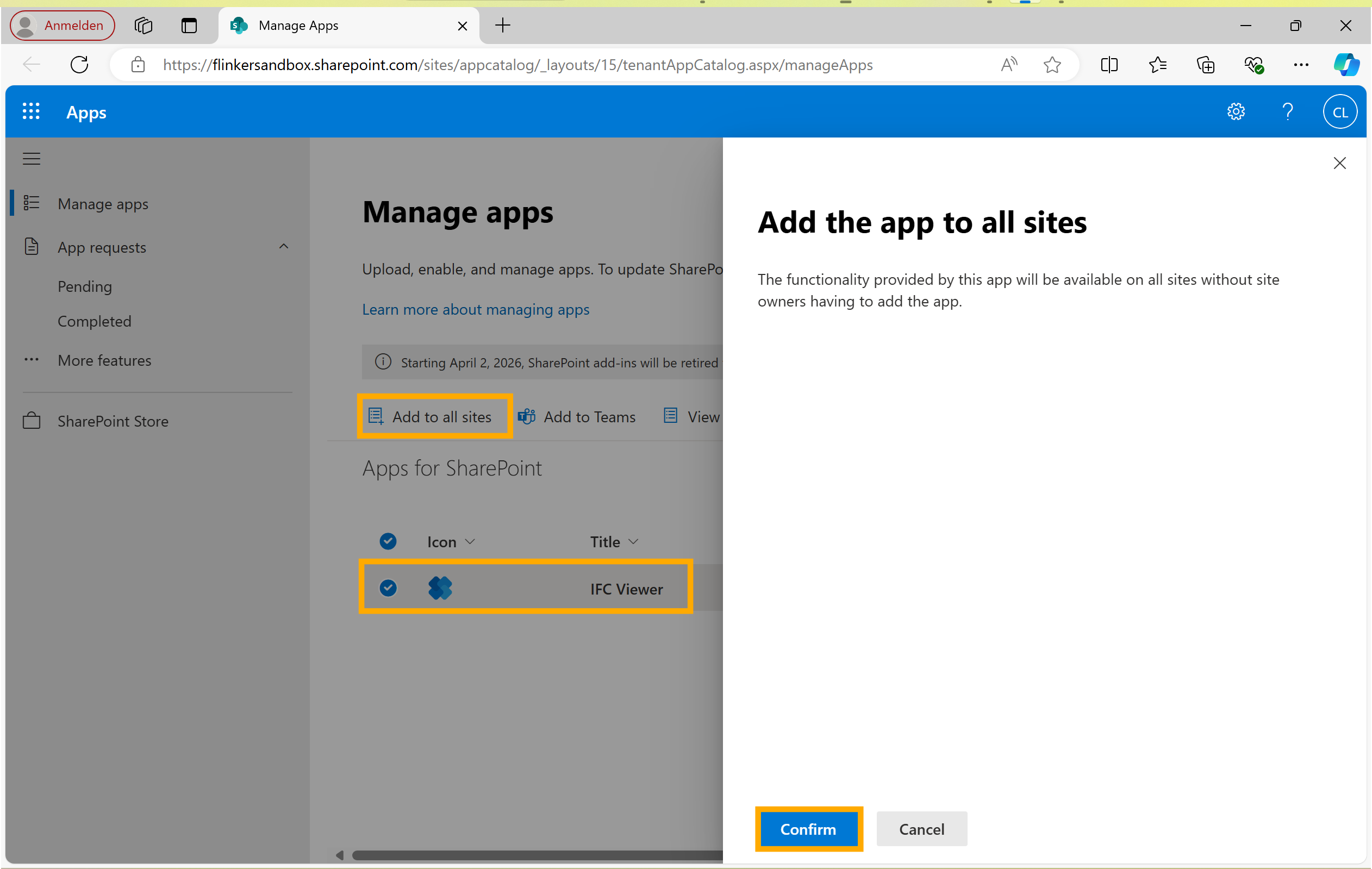
Task: Cancel adding the app to all sites
Action: [x=921, y=829]
